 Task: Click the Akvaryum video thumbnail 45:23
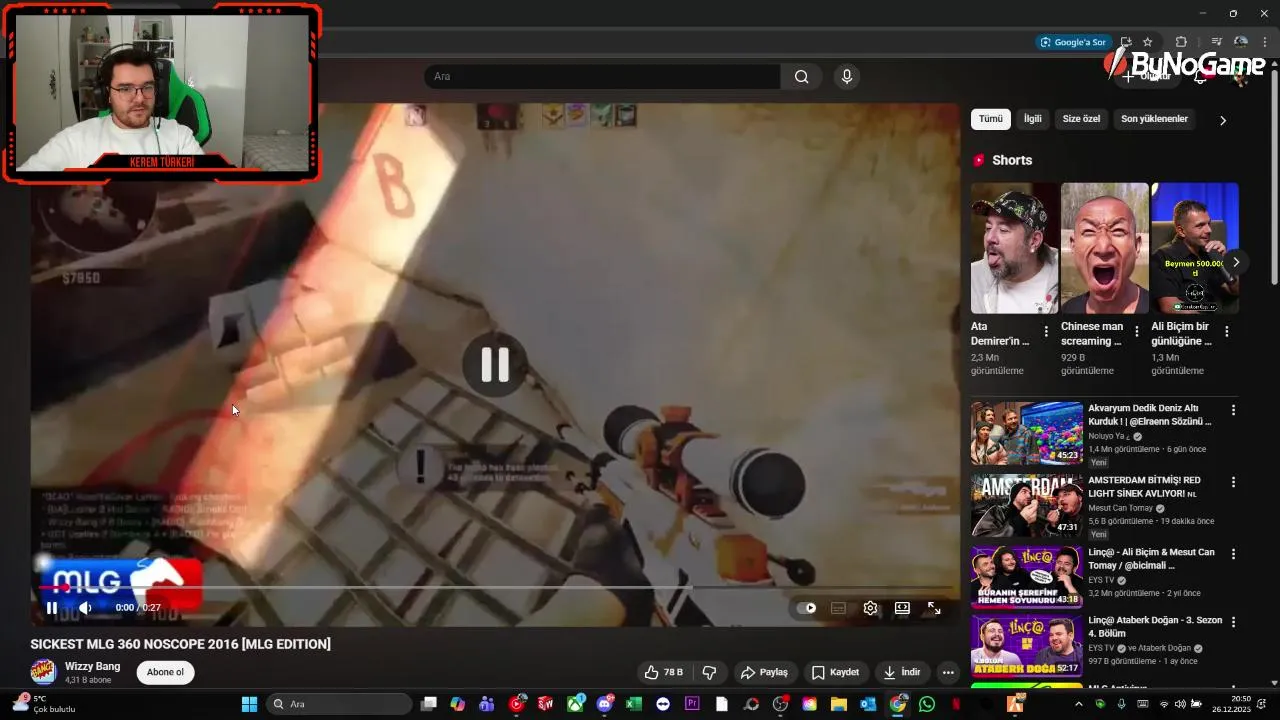(1027, 433)
